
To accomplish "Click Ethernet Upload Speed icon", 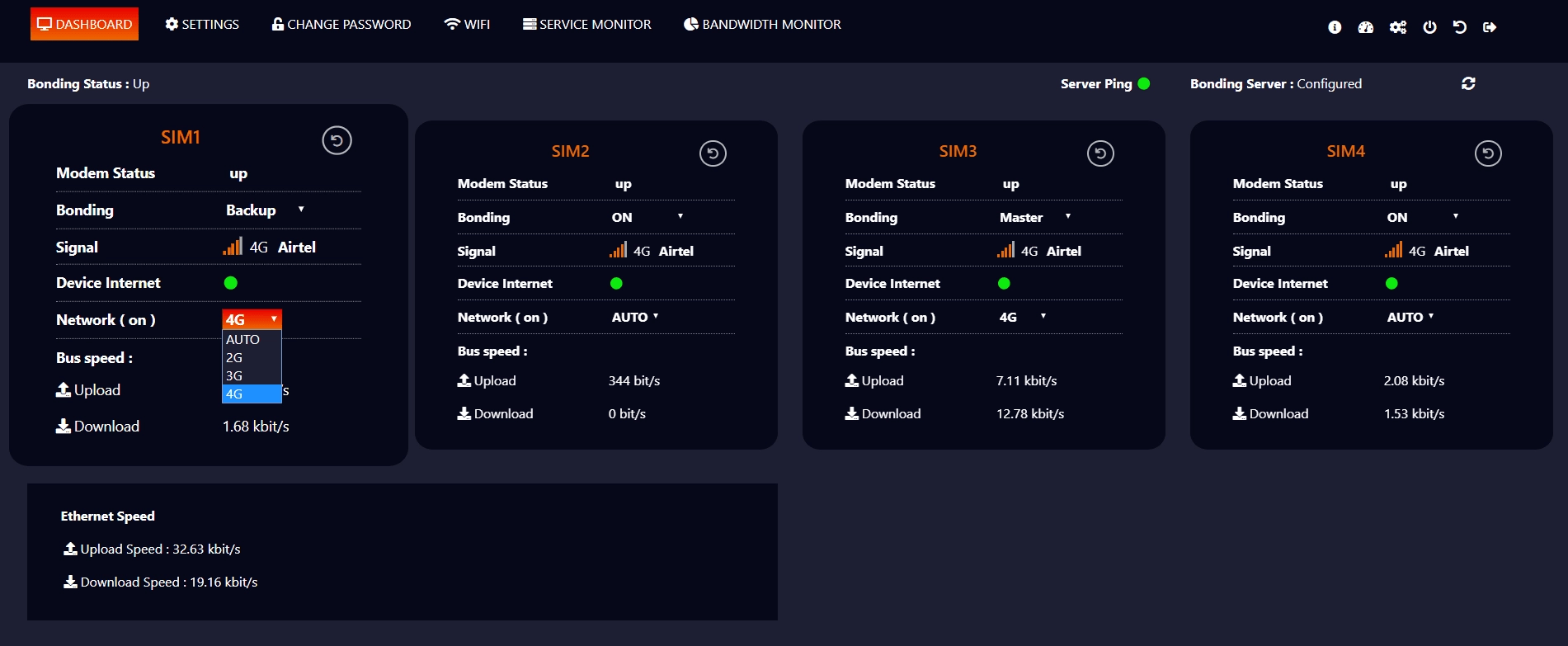I will tap(71, 549).
